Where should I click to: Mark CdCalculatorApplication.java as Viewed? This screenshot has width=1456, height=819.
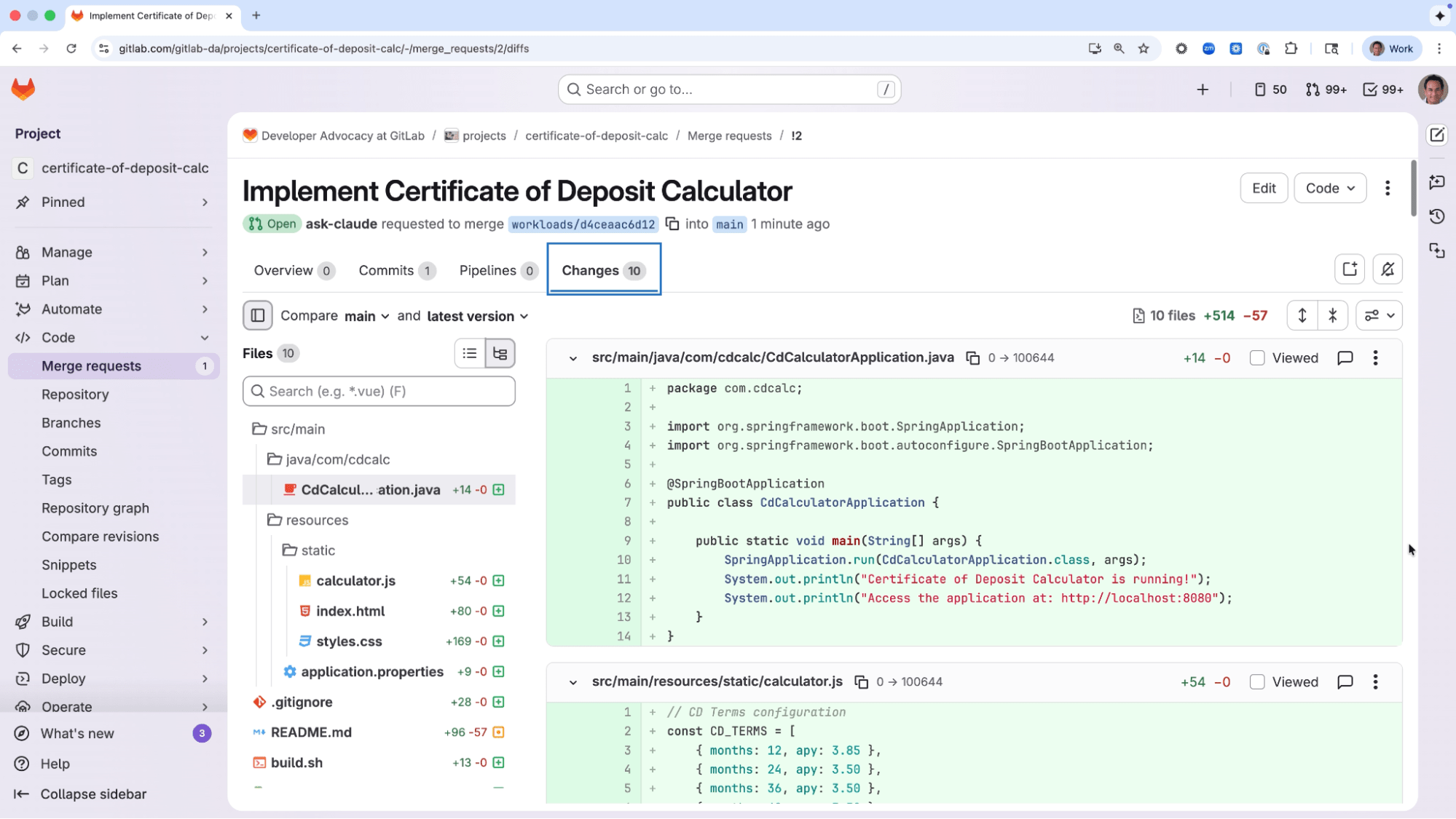(x=1257, y=358)
